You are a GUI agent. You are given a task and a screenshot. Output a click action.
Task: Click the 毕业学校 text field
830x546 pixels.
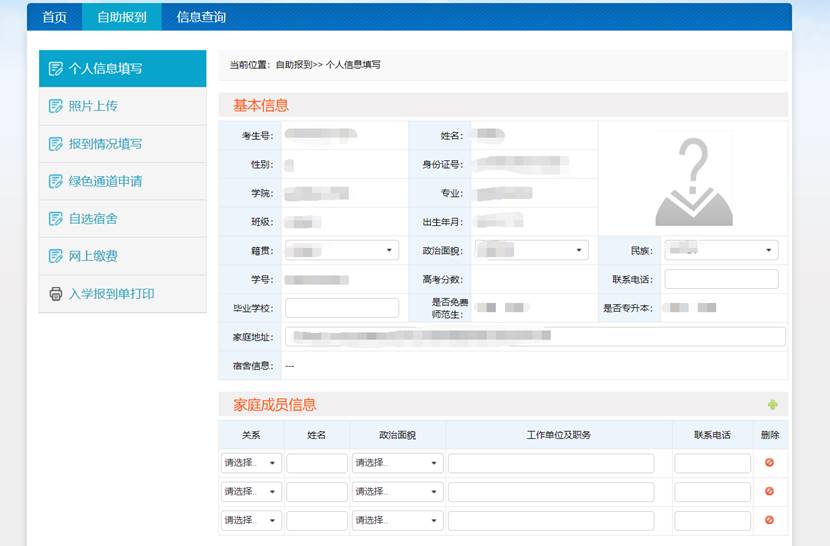[x=341, y=308]
